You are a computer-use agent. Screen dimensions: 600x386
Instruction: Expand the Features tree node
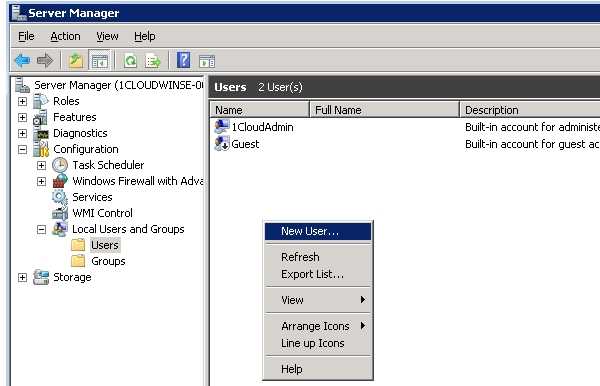pyautogui.click(x=22, y=117)
